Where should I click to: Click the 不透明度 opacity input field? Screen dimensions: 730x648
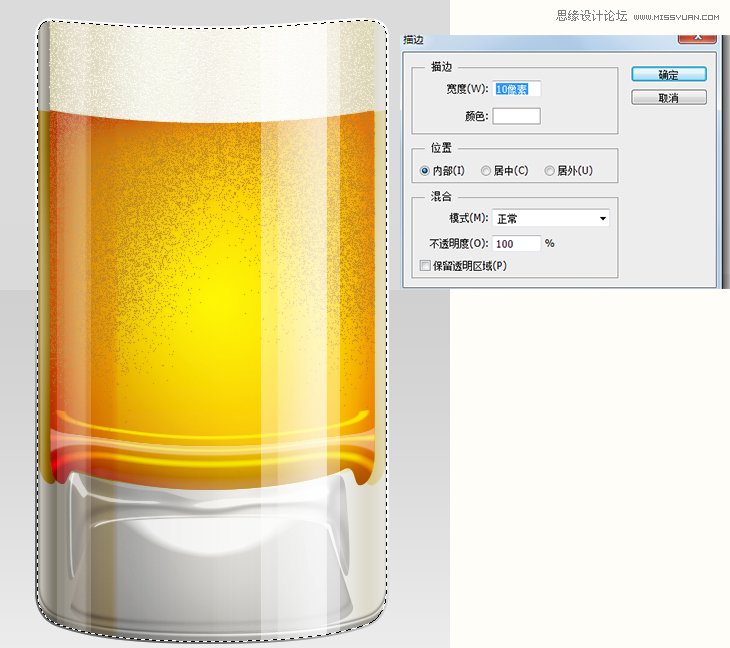516,243
